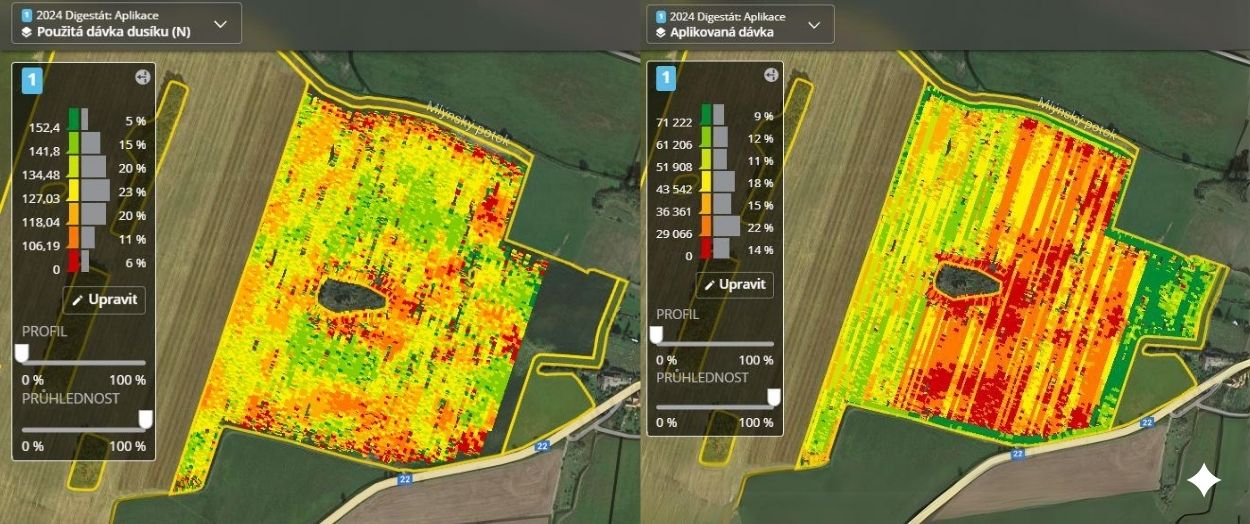The image size is (1250, 524).
Task: Open the "Použitá dávka dusíku (N)" layer dropdown
Action: click(x=221, y=23)
